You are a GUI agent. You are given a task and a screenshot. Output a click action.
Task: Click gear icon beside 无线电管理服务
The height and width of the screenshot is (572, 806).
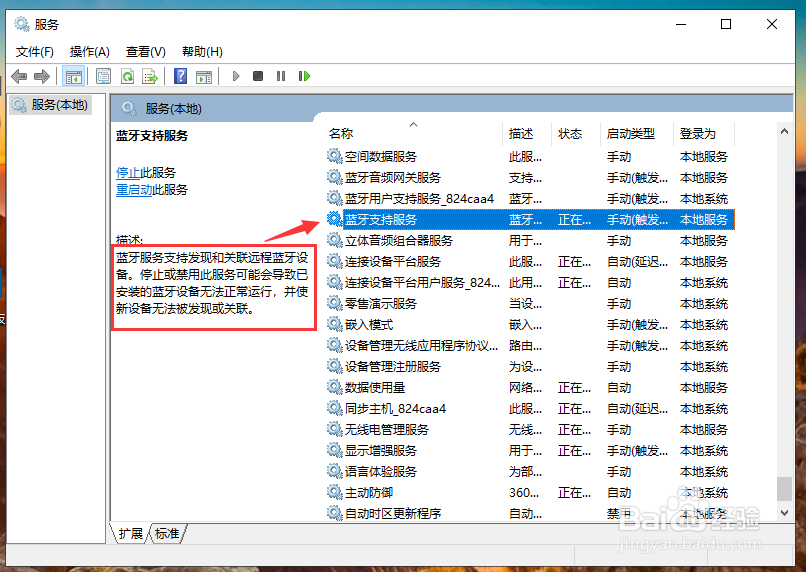point(335,429)
